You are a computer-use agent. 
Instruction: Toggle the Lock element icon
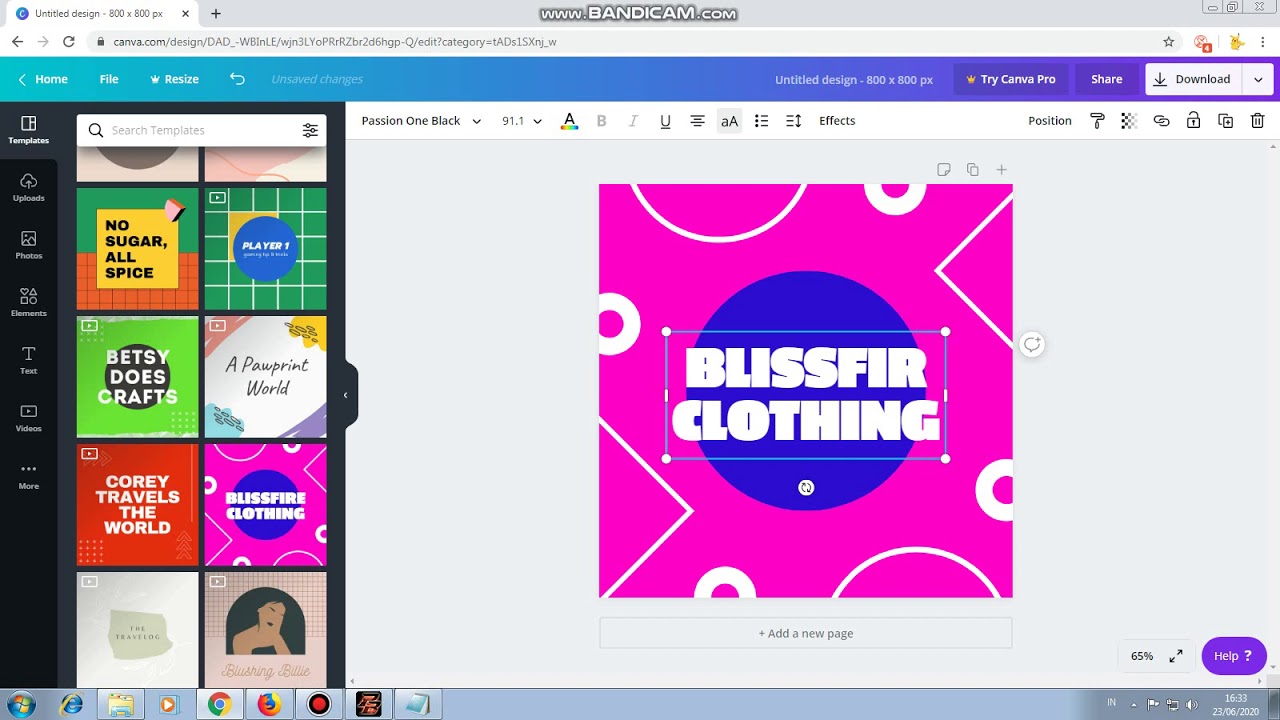coord(1193,121)
